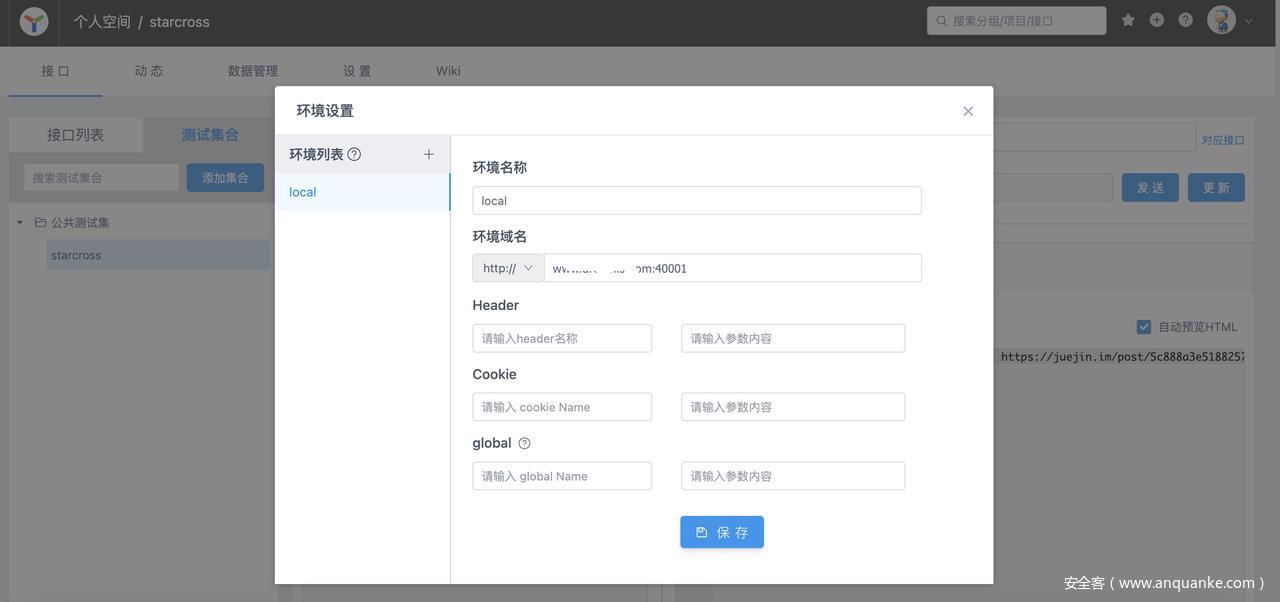Click the user avatar icon
The width and height of the screenshot is (1280, 602).
point(1221,20)
